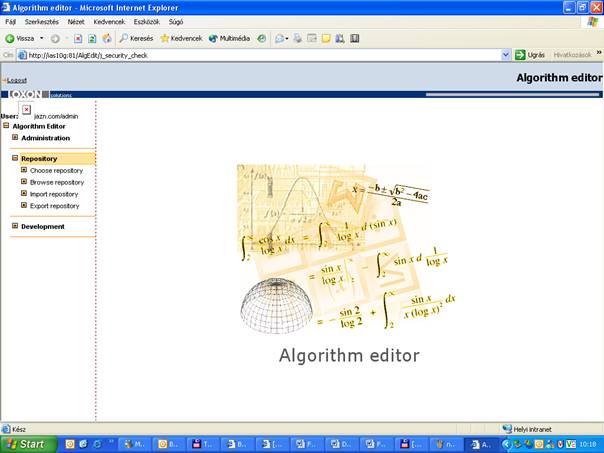Image resolution: width=604 pixels, height=453 pixels.
Task: Expand the Hivatkozások links toolbar chevron
Action: tap(599, 52)
